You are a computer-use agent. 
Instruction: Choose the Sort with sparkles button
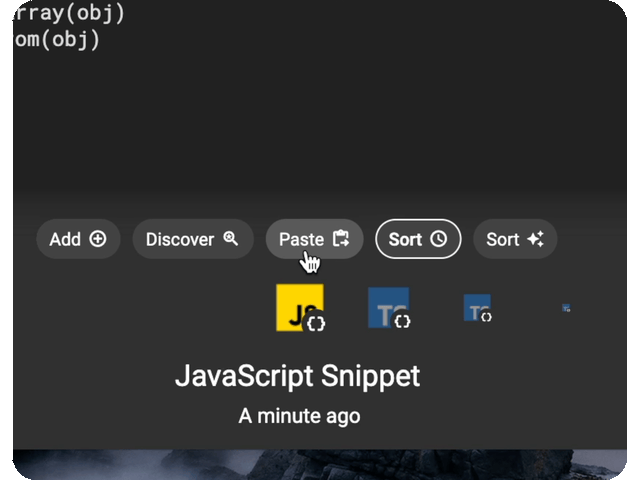pyautogui.click(x=515, y=239)
